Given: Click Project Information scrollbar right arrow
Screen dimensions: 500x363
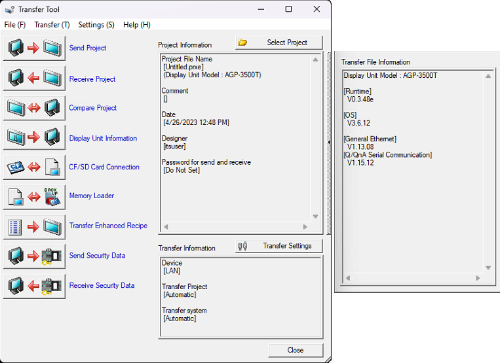Looking at the screenshot, I should pos(305,227).
